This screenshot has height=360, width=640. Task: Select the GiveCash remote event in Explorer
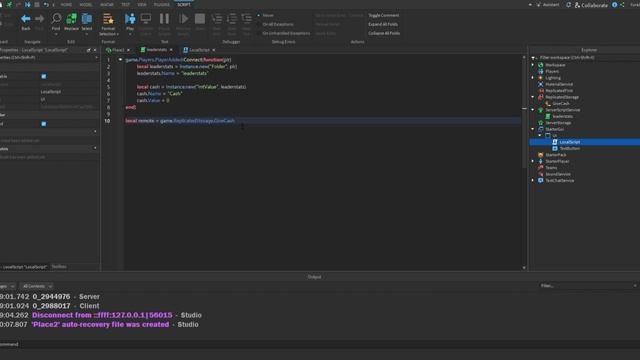tap(560, 104)
